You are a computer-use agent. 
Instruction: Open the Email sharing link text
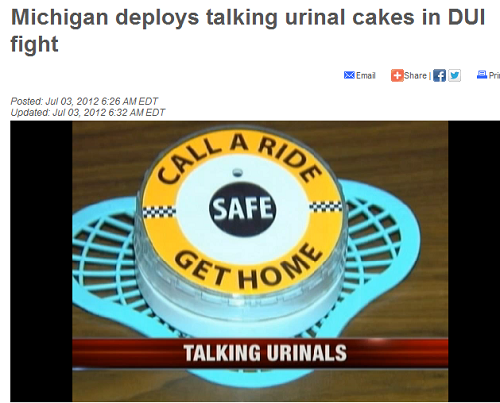366,76
